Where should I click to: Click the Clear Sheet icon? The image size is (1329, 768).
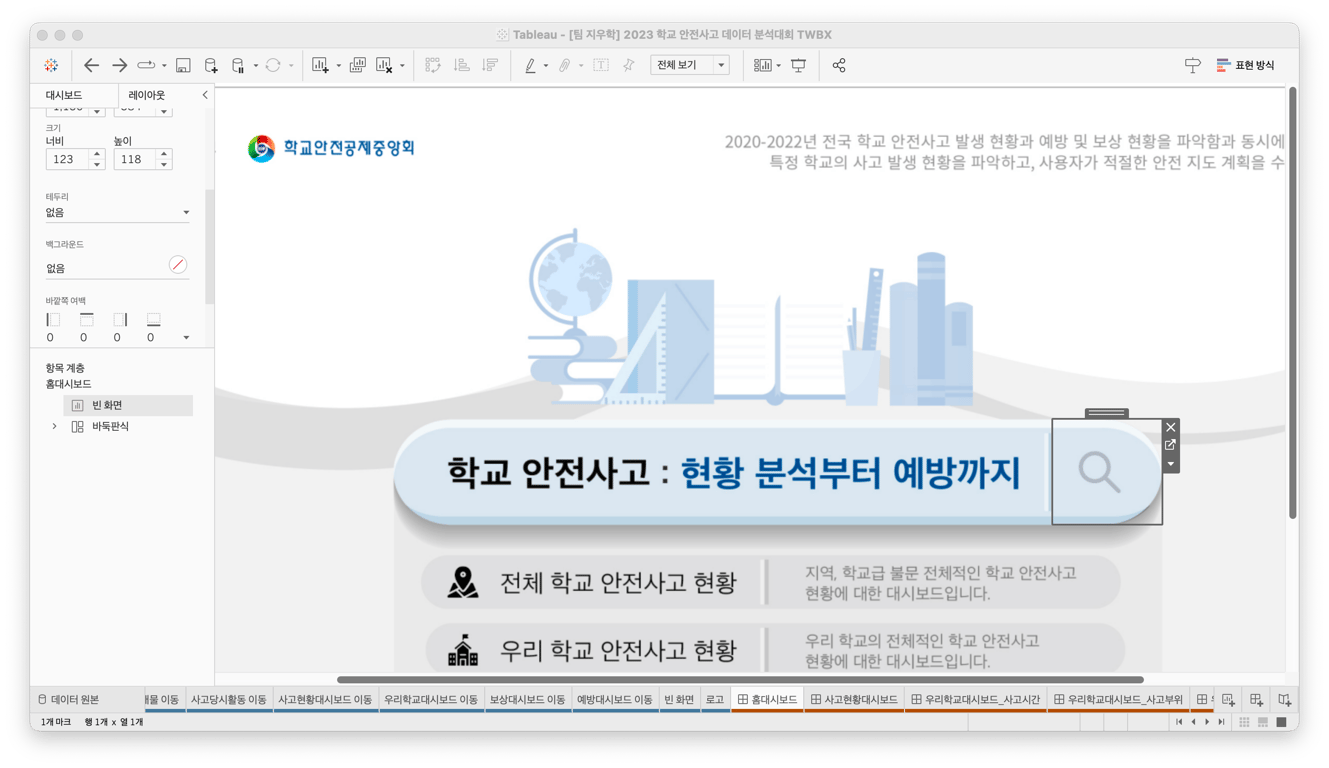(384, 65)
